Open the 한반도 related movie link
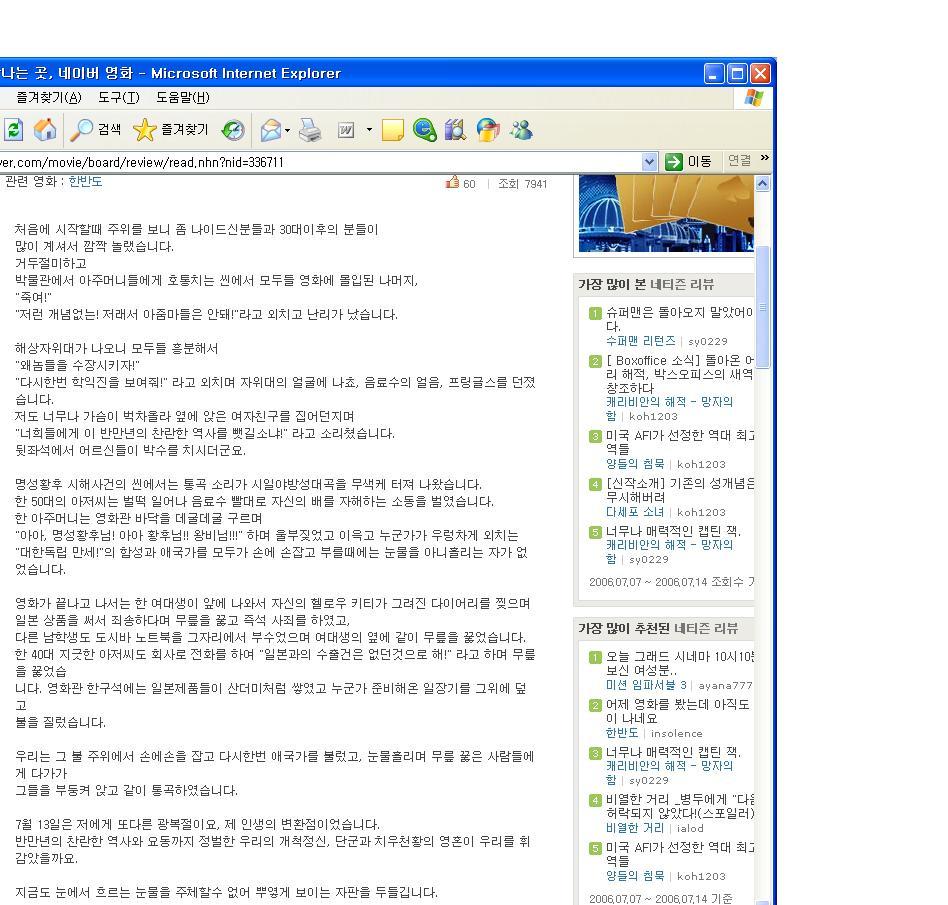This screenshot has width=948, height=905. [x=85, y=181]
